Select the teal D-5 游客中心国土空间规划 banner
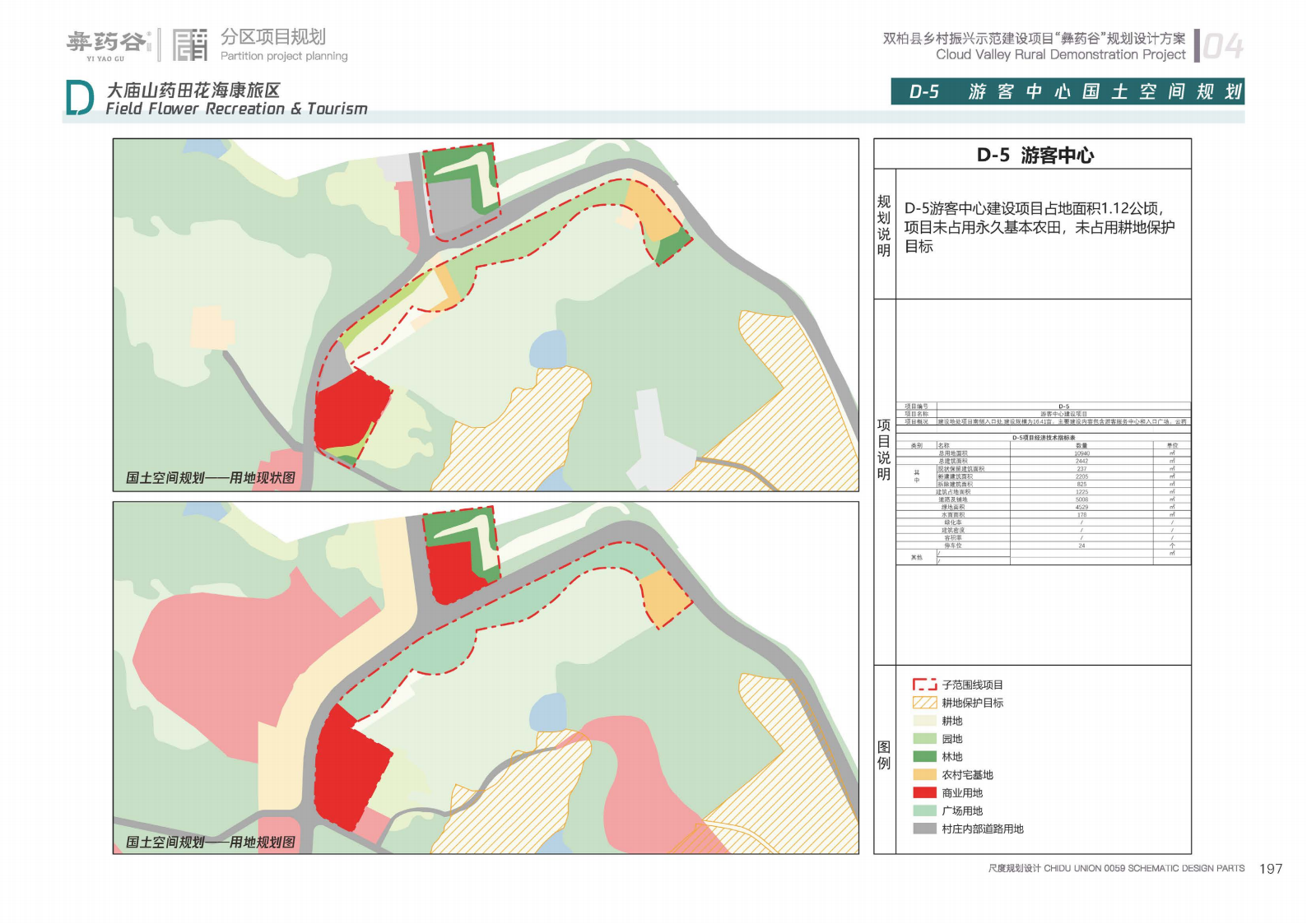The width and height of the screenshot is (1307, 924). coord(1067,91)
